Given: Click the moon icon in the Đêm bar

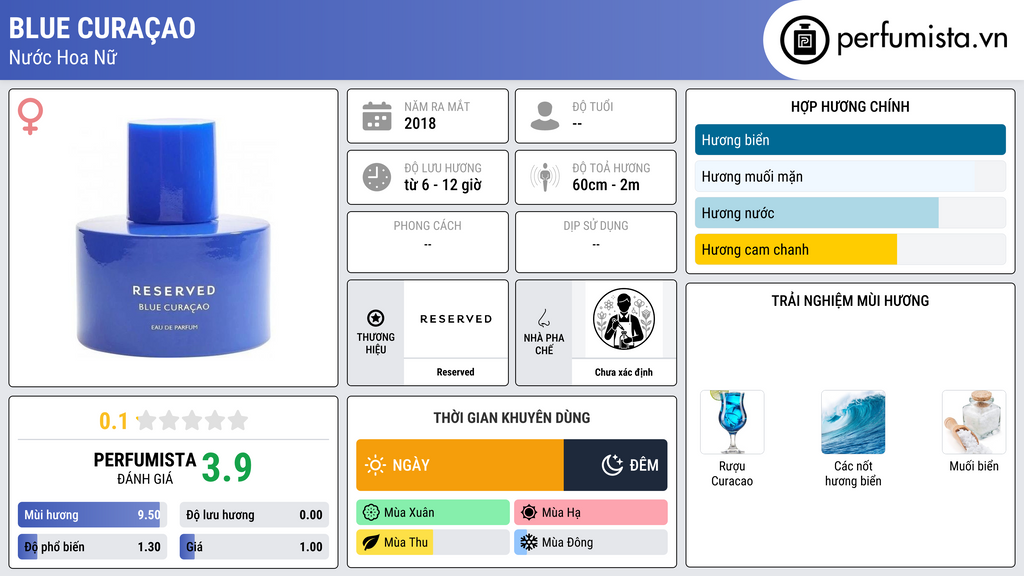Looking at the screenshot, I should [612, 465].
